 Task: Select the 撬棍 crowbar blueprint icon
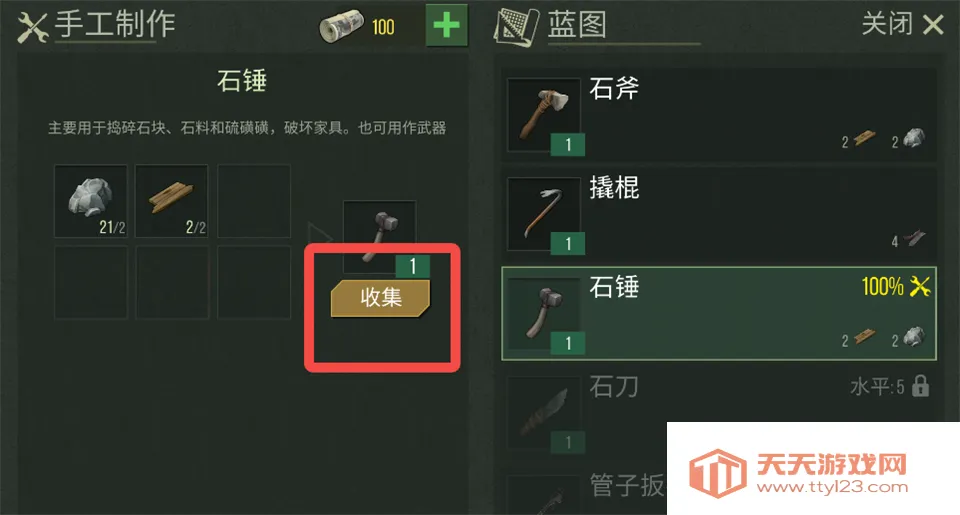pyautogui.click(x=544, y=214)
